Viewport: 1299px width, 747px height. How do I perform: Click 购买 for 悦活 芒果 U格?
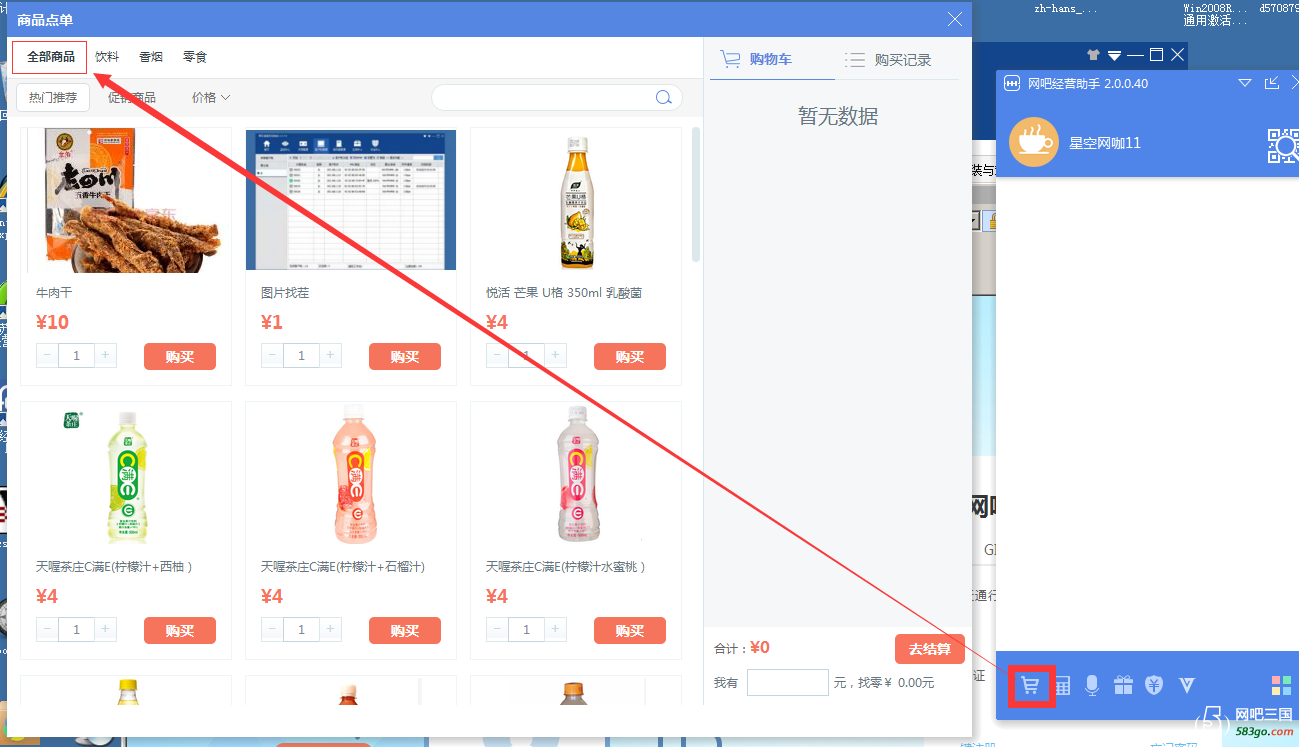630,356
